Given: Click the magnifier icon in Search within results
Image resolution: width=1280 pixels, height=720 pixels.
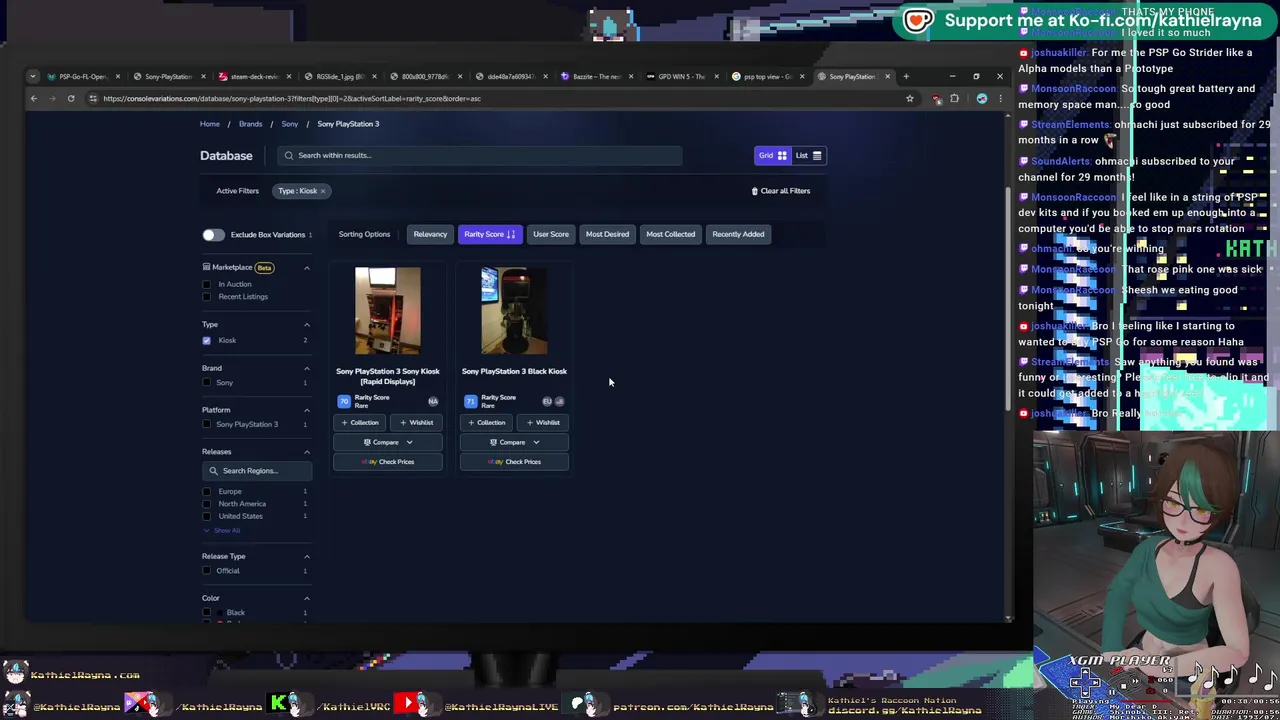Looking at the screenshot, I should coord(289,155).
